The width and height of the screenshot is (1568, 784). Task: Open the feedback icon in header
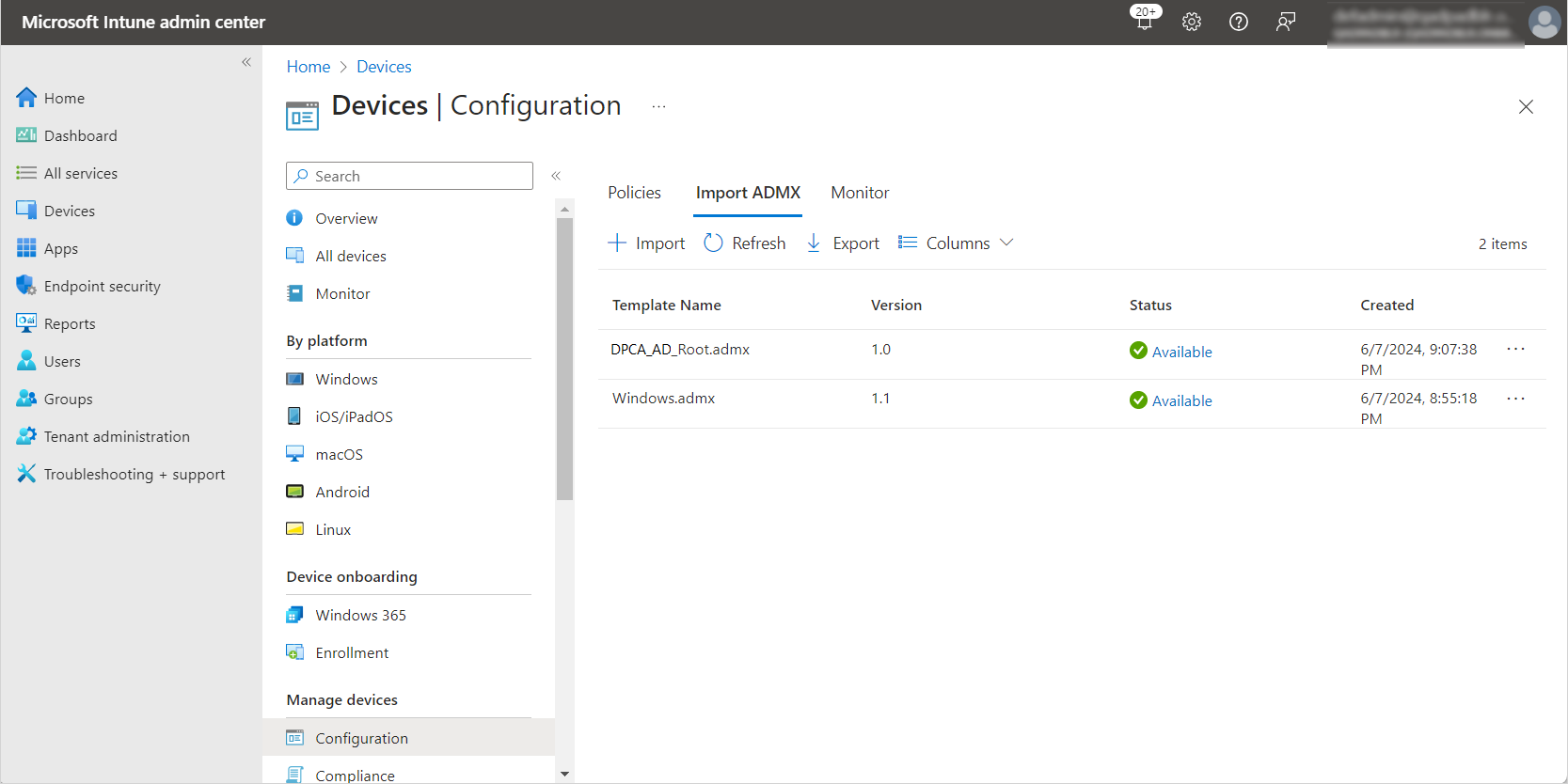(x=1286, y=22)
